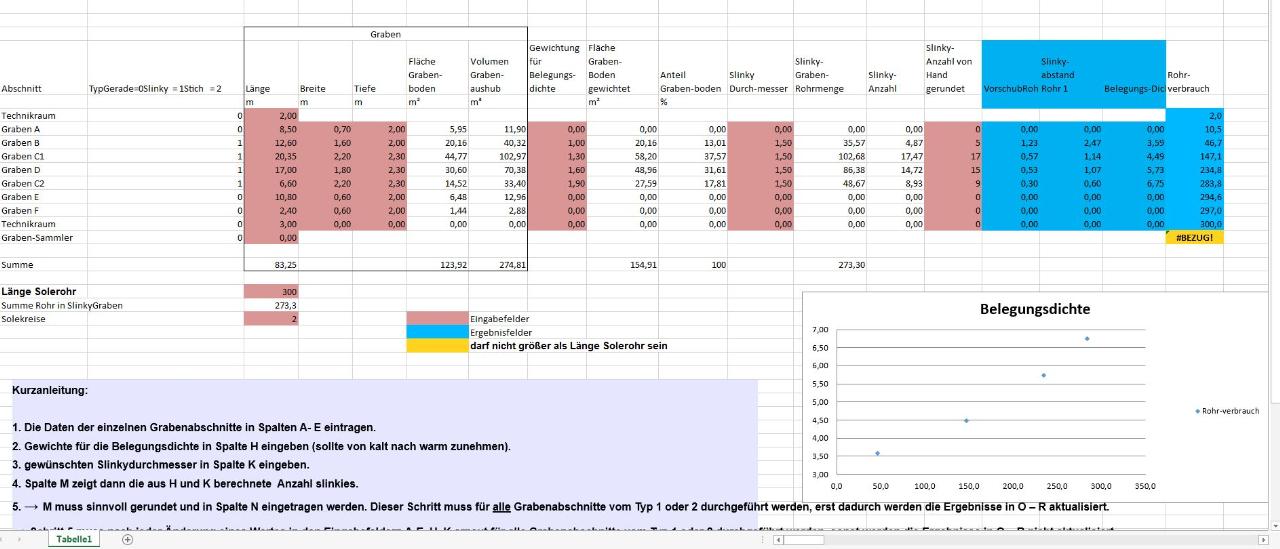Click the 'Graben D' row label

tap(21, 170)
